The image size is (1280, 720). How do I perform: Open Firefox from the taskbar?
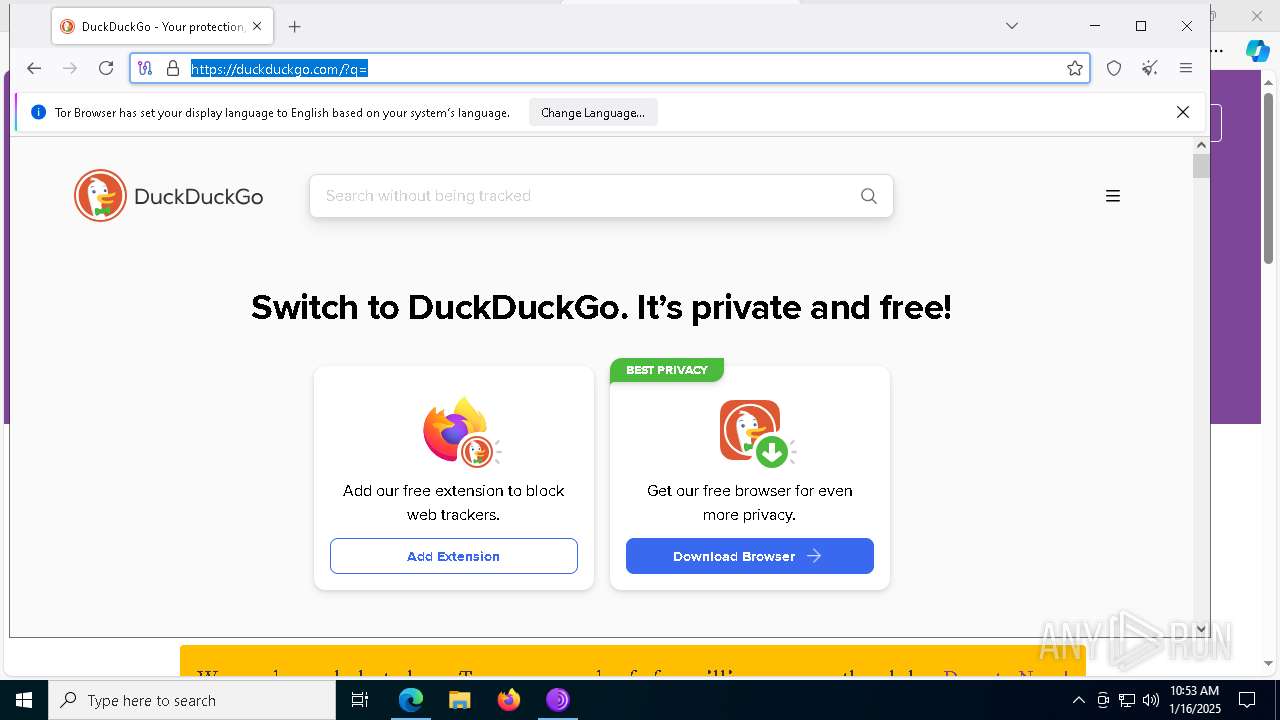pos(509,700)
